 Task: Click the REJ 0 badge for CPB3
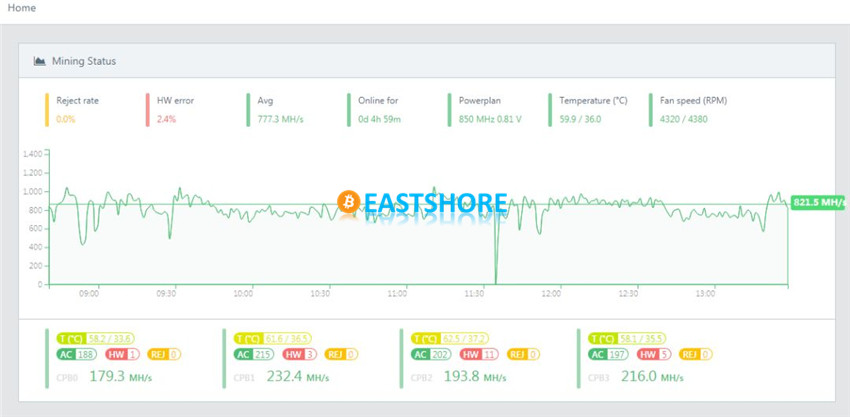tap(696, 355)
